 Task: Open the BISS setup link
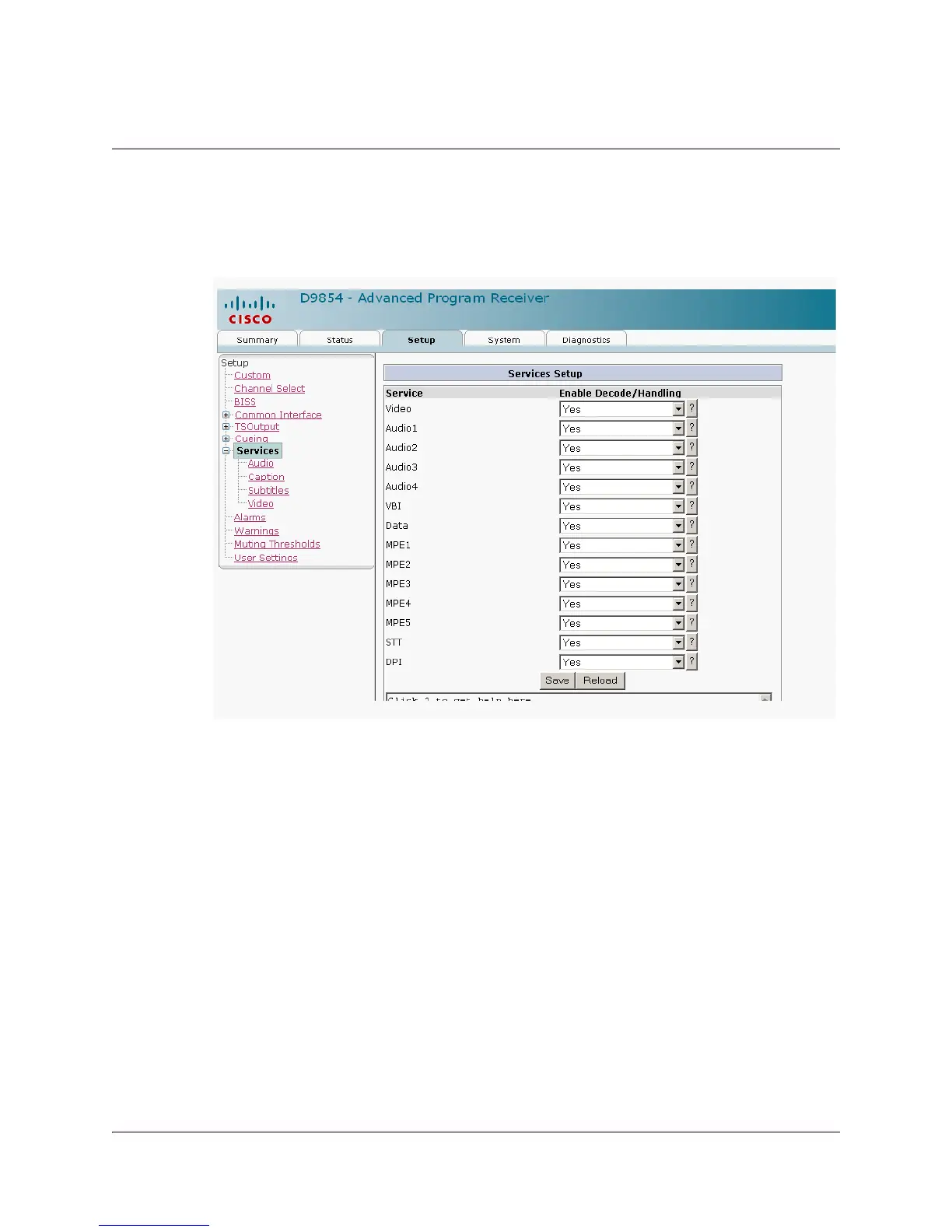(x=245, y=401)
